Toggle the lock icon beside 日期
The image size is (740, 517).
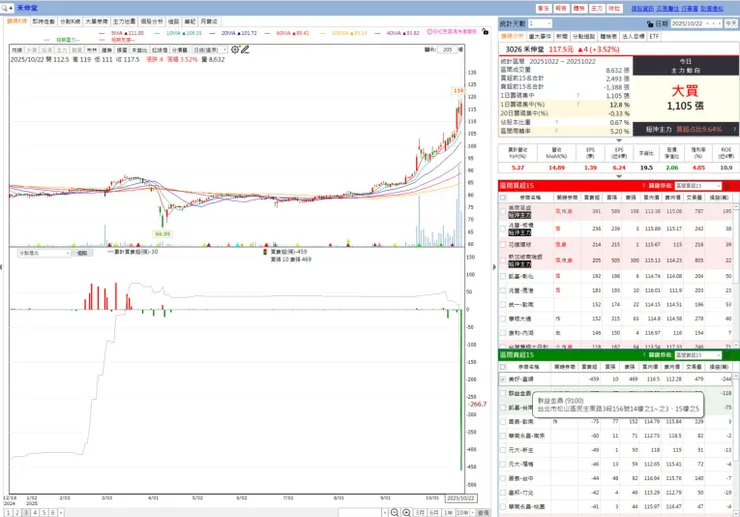(x=650, y=24)
